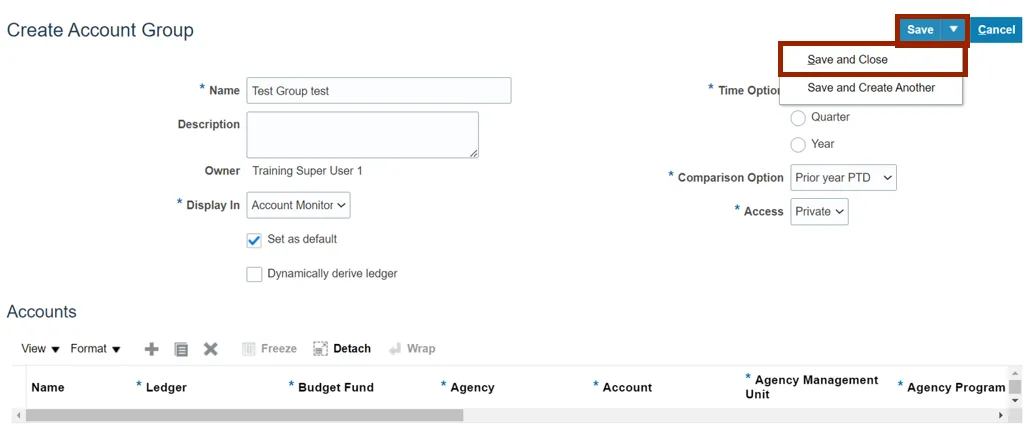This screenshot has width=1034, height=435.
Task: Click into the Description text area
Action: (362, 134)
